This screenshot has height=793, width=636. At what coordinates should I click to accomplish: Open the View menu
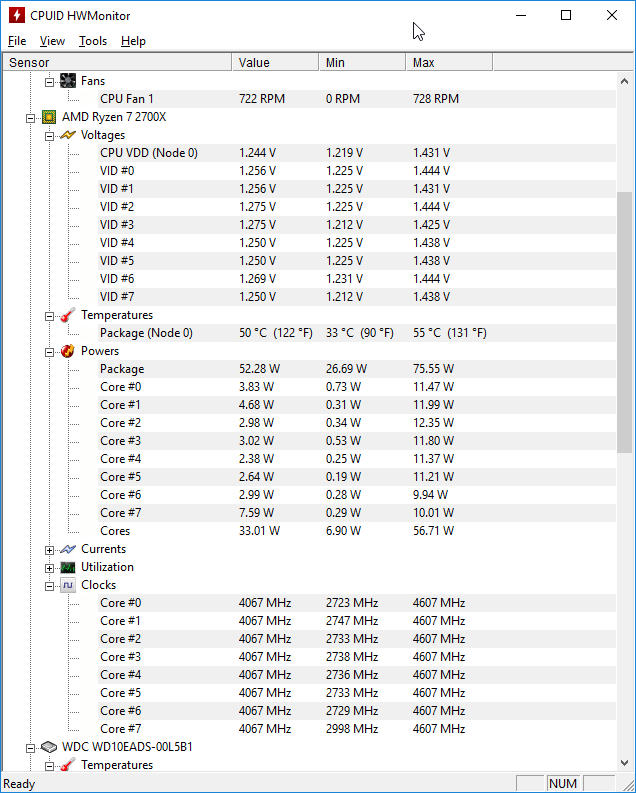pyautogui.click(x=52, y=41)
